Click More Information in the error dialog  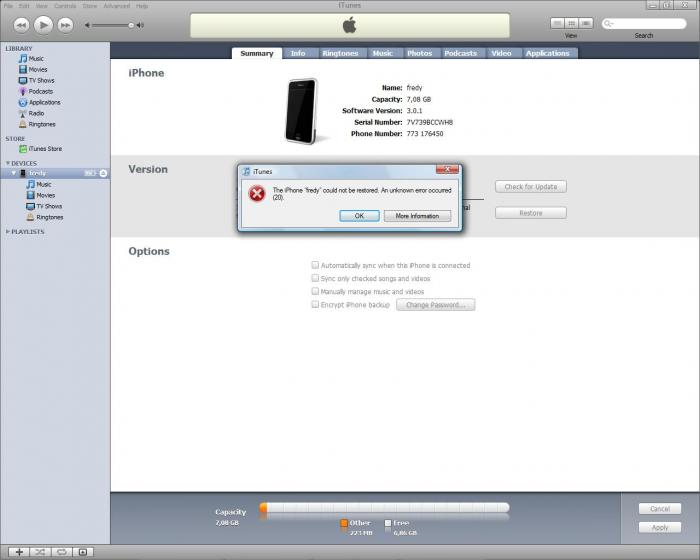(417, 215)
